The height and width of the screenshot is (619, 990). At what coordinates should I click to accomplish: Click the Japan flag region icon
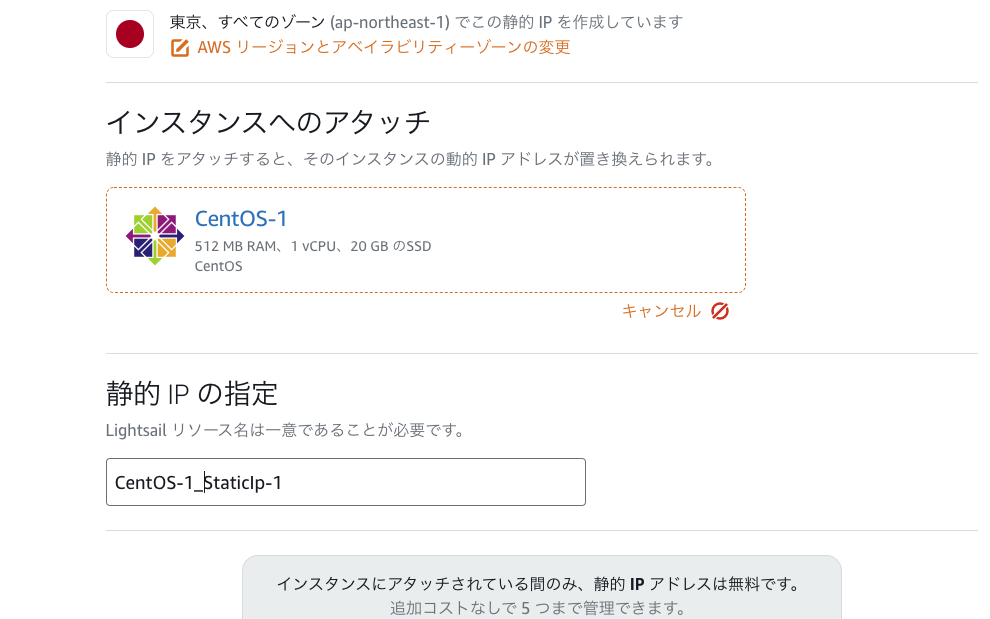(130, 34)
